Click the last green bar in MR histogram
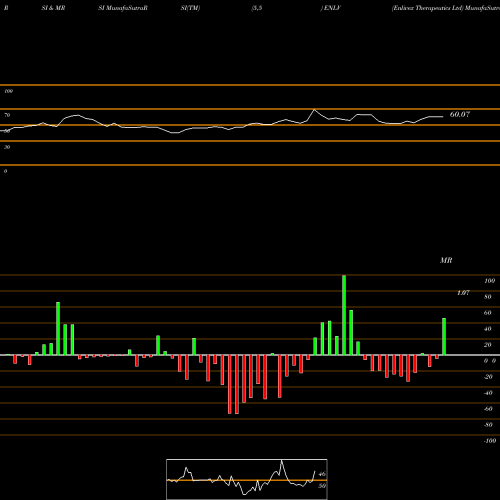This screenshot has height=500, width=500. click(x=444, y=337)
